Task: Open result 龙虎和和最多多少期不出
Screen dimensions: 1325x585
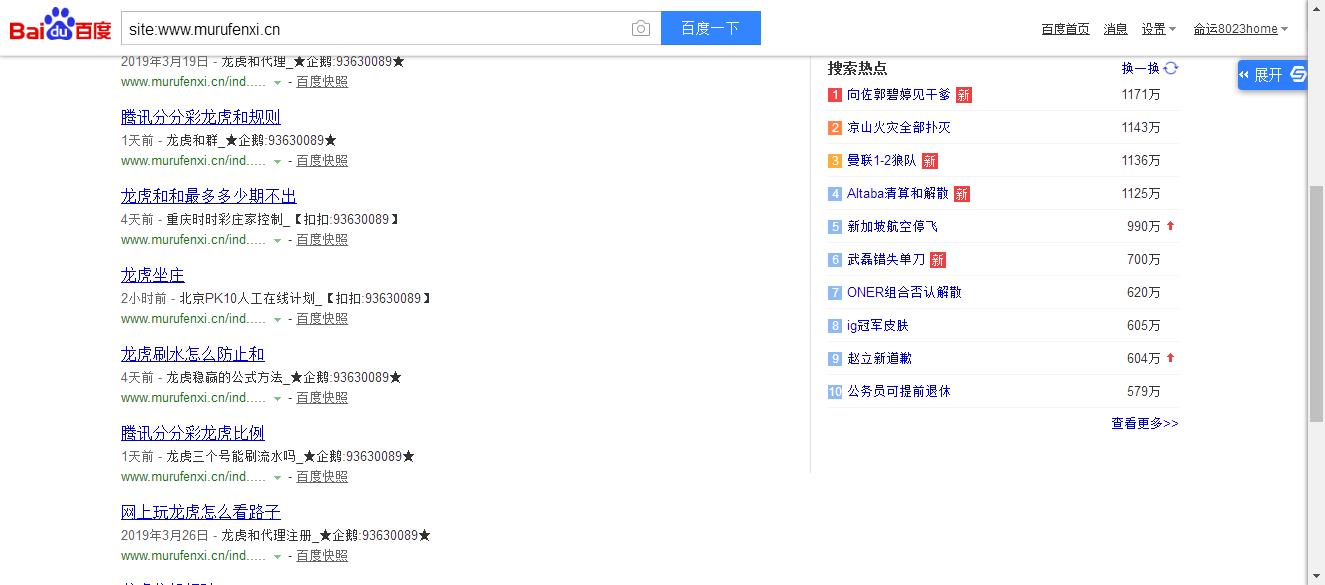Action: [209, 196]
